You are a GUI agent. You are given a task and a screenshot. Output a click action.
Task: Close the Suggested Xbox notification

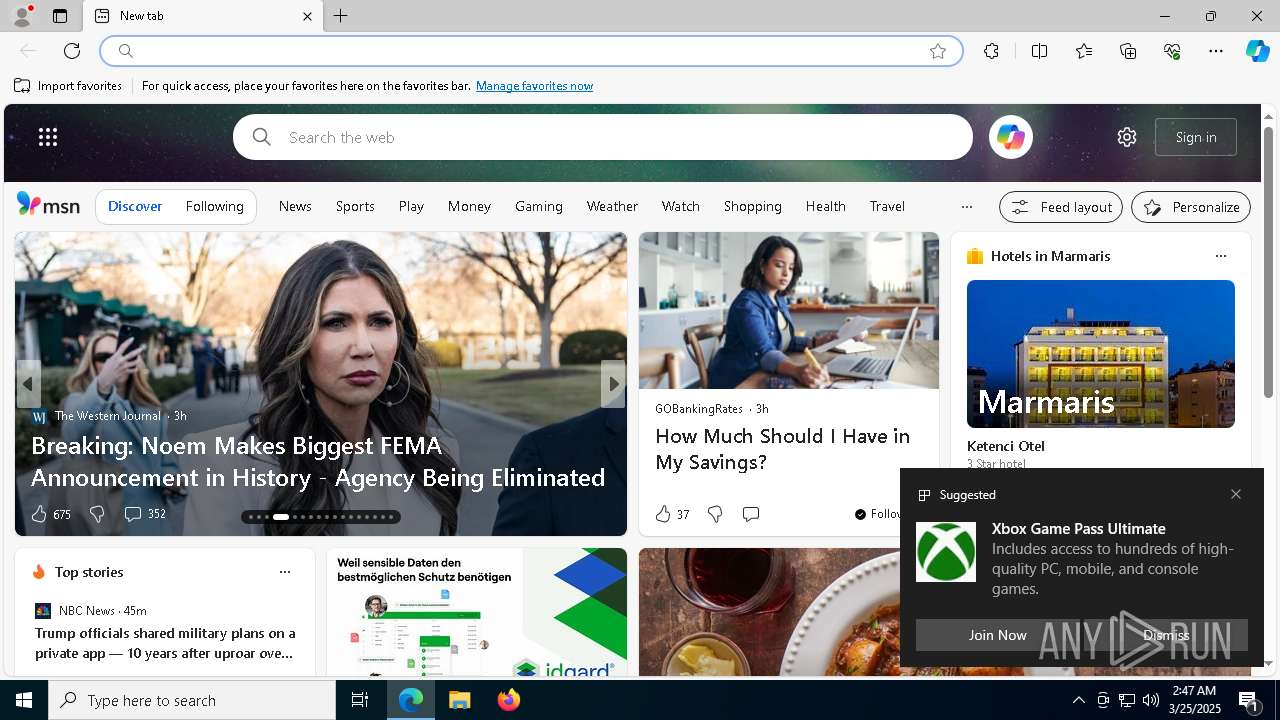click(1236, 494)
